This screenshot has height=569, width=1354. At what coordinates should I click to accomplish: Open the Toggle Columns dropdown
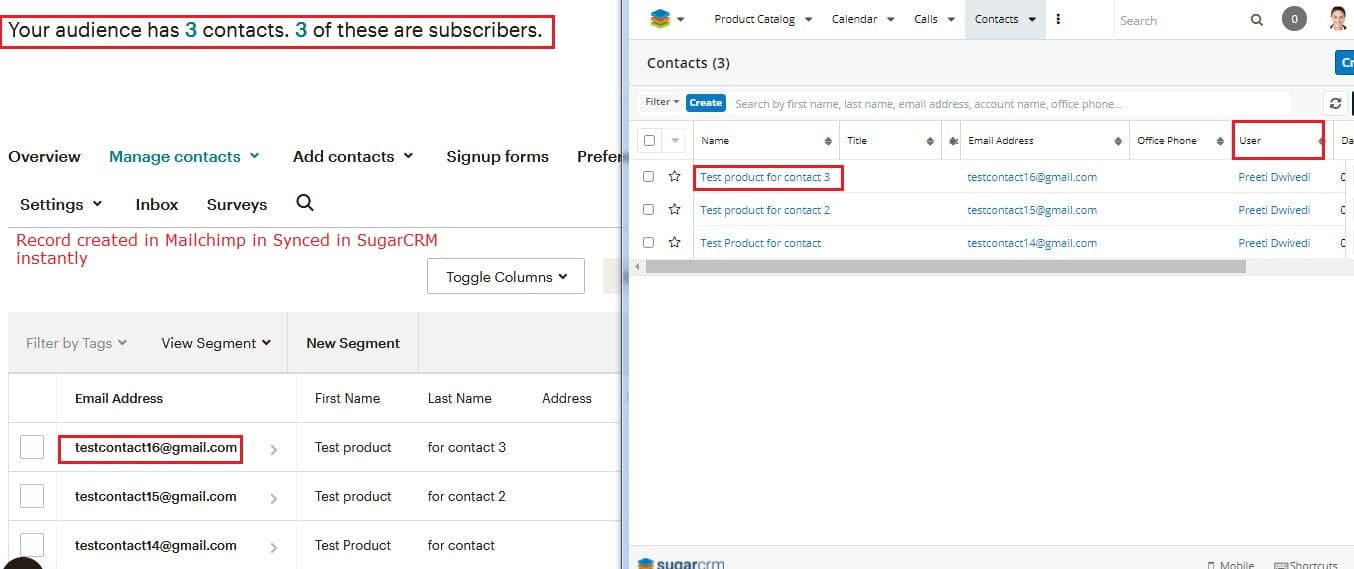click(x=505, y=277)
